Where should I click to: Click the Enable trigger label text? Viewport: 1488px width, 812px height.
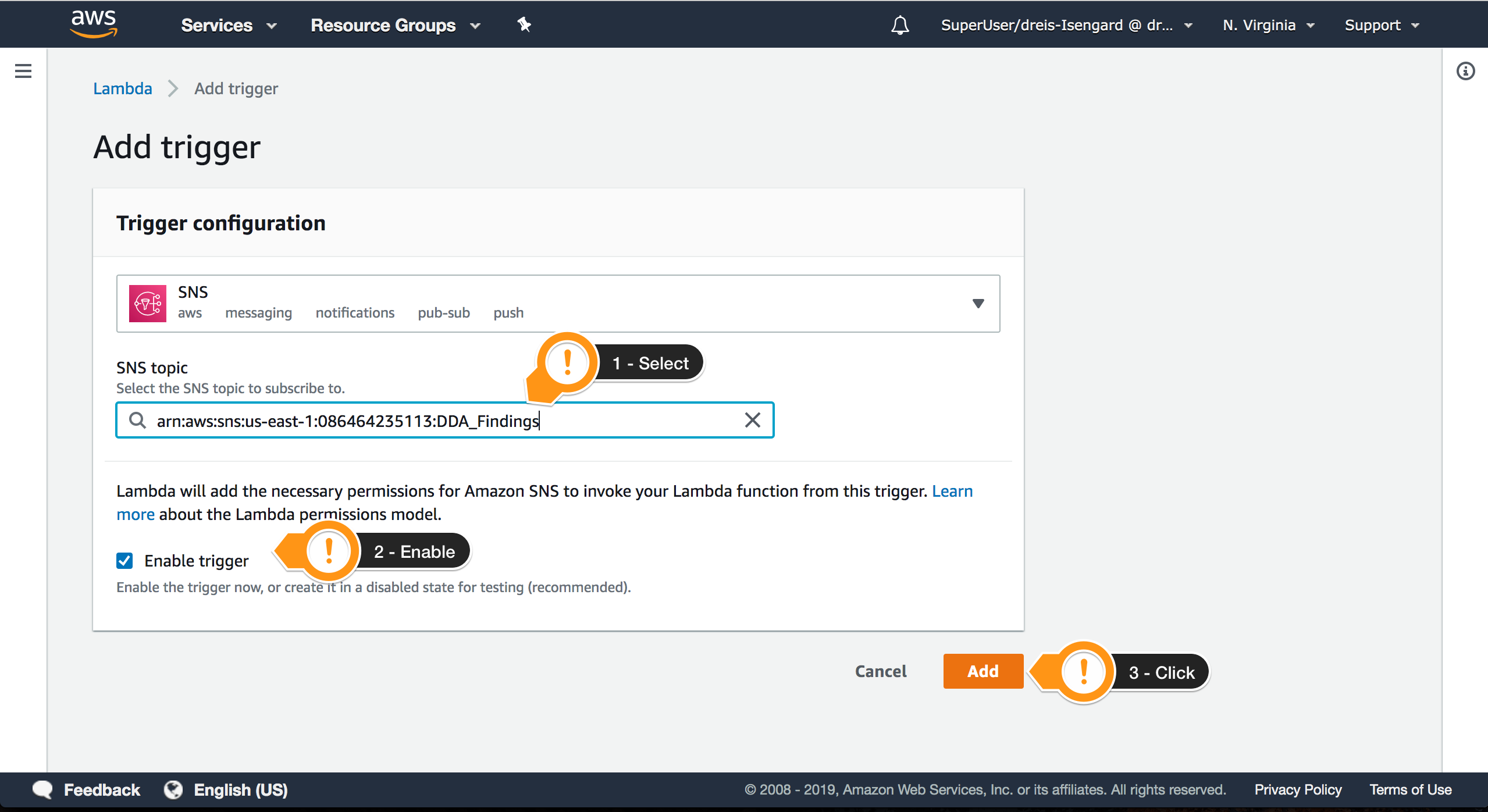click(x=197, y=561)
